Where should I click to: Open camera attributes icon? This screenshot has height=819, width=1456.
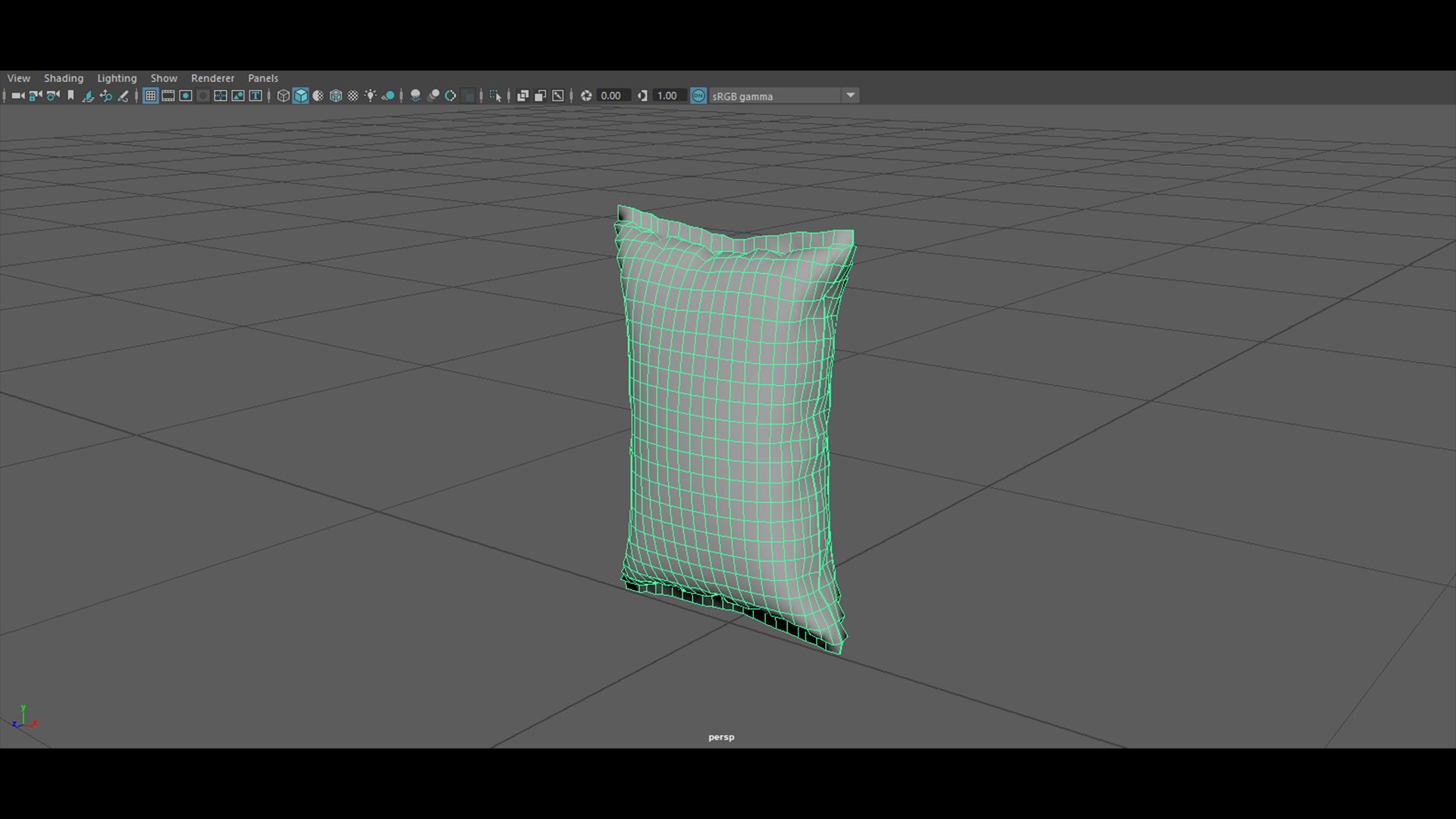tap(52, 96)
